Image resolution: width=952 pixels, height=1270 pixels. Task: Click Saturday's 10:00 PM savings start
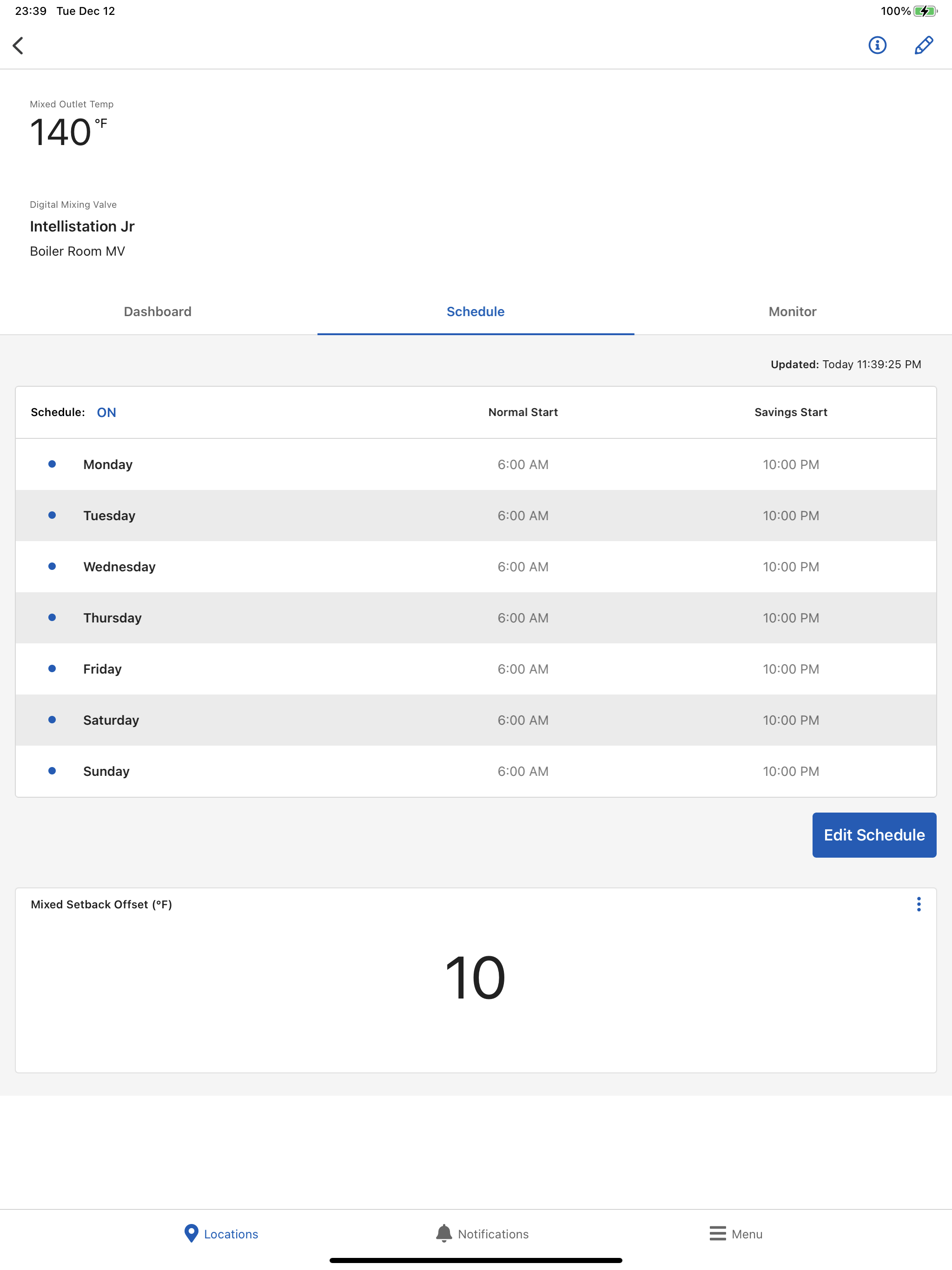[x=791, y=720]
